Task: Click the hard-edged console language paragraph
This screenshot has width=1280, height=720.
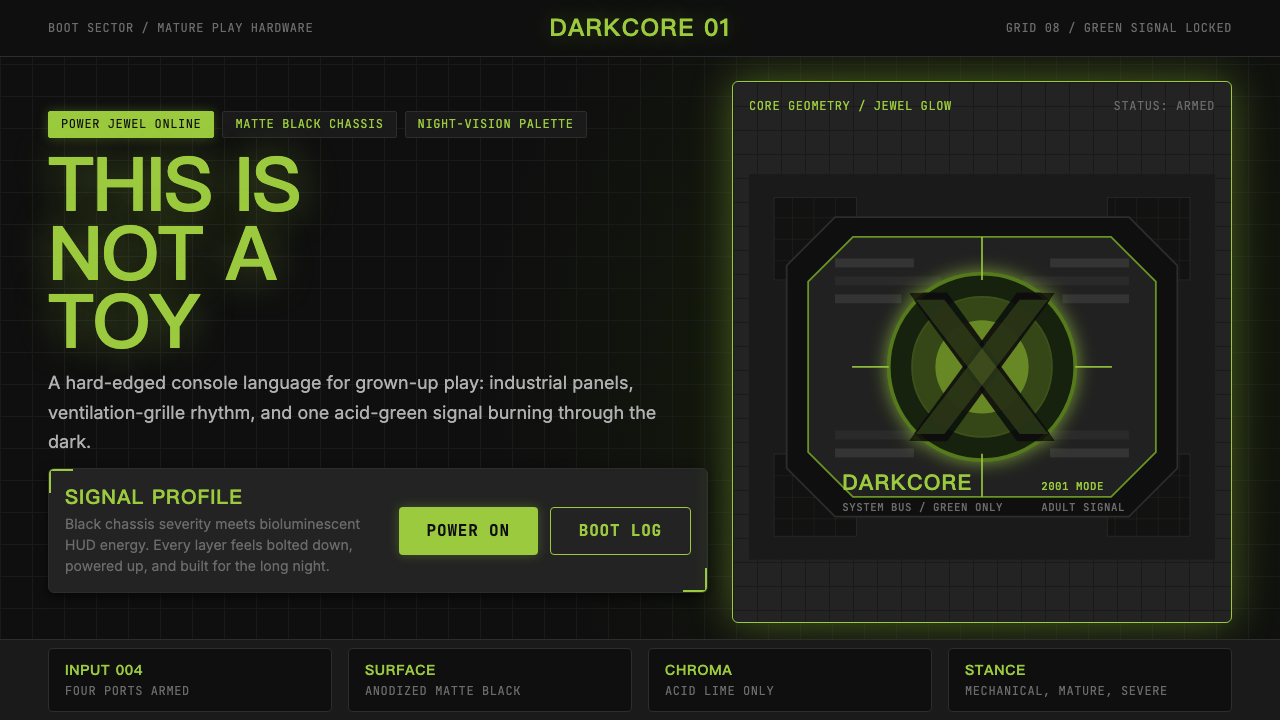Action: [x=352, y=412]
